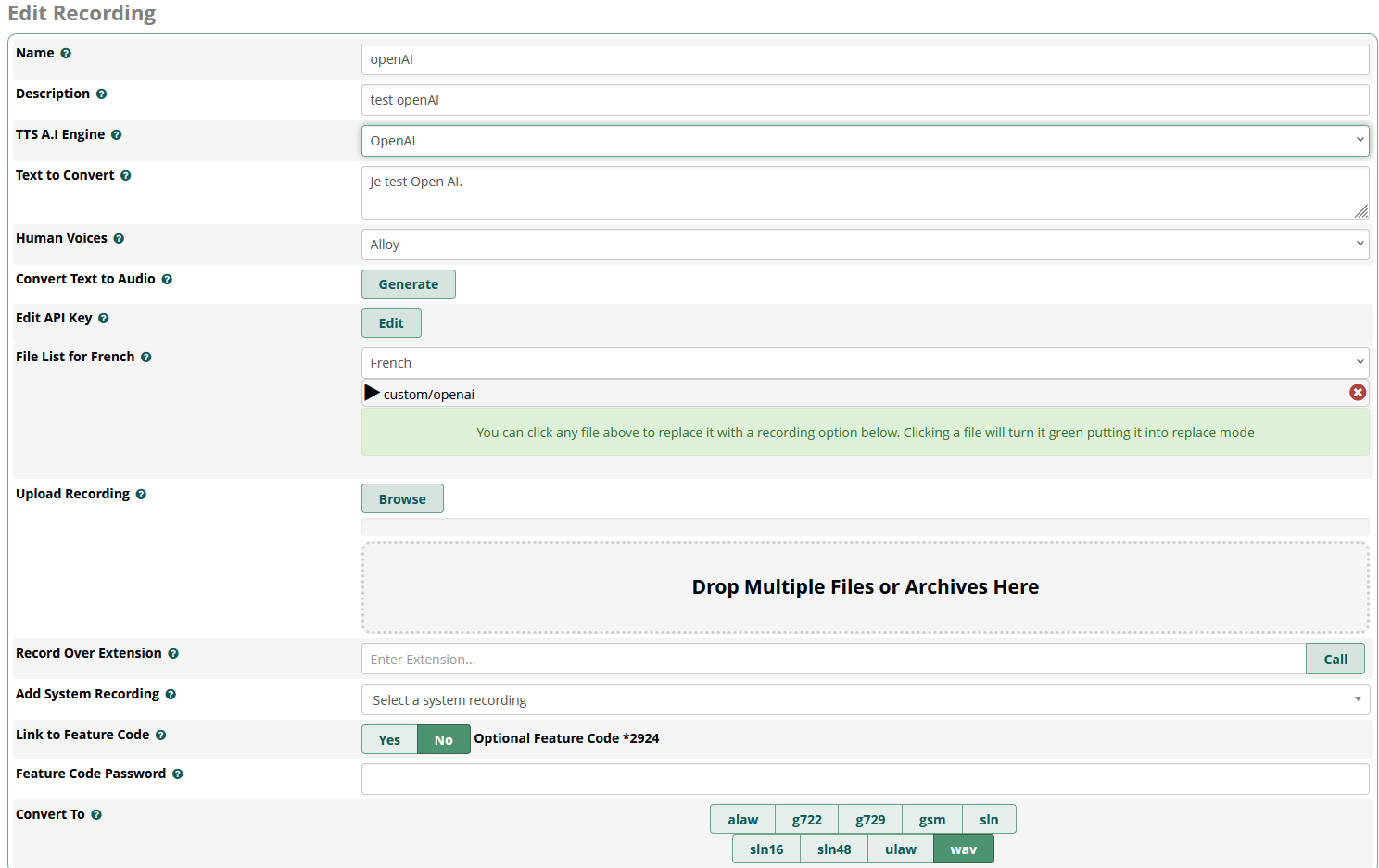Viewport: 1379px width, 868px height.
Task: Remove the custom/openai file with red X
Action: click(x=1358, y=393)
